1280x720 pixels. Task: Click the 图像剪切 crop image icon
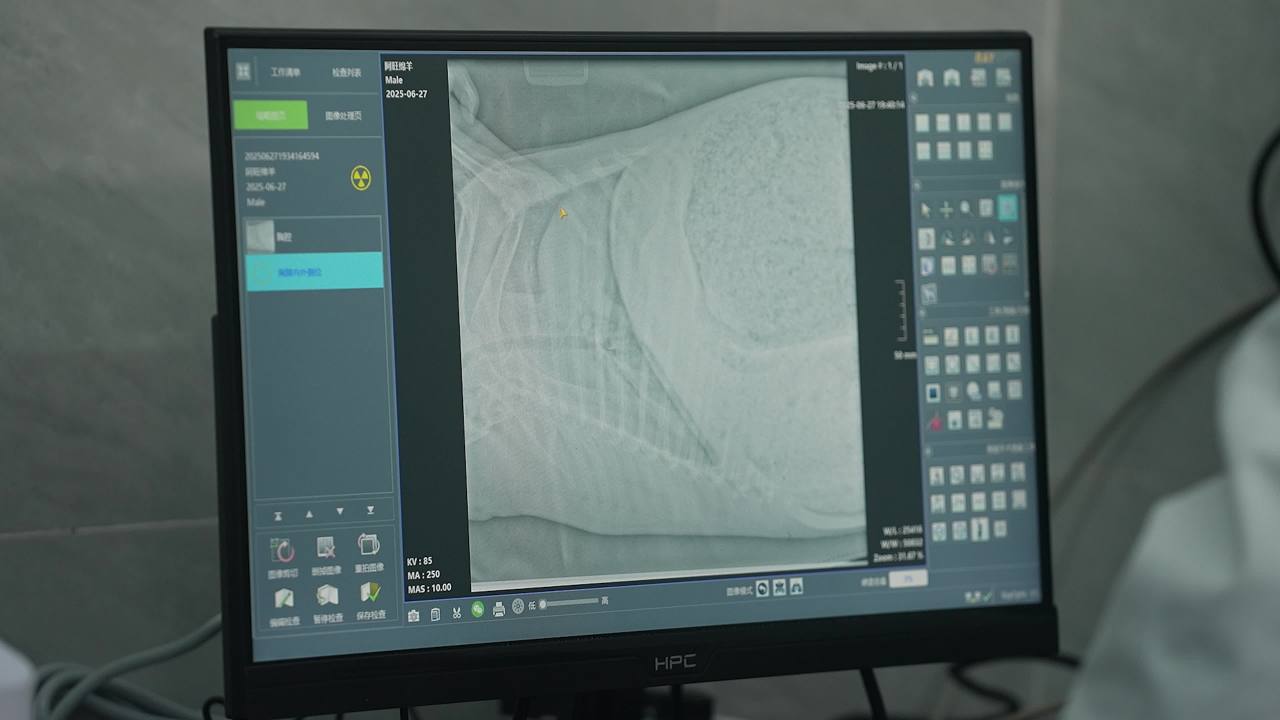[x=283, y=550]
